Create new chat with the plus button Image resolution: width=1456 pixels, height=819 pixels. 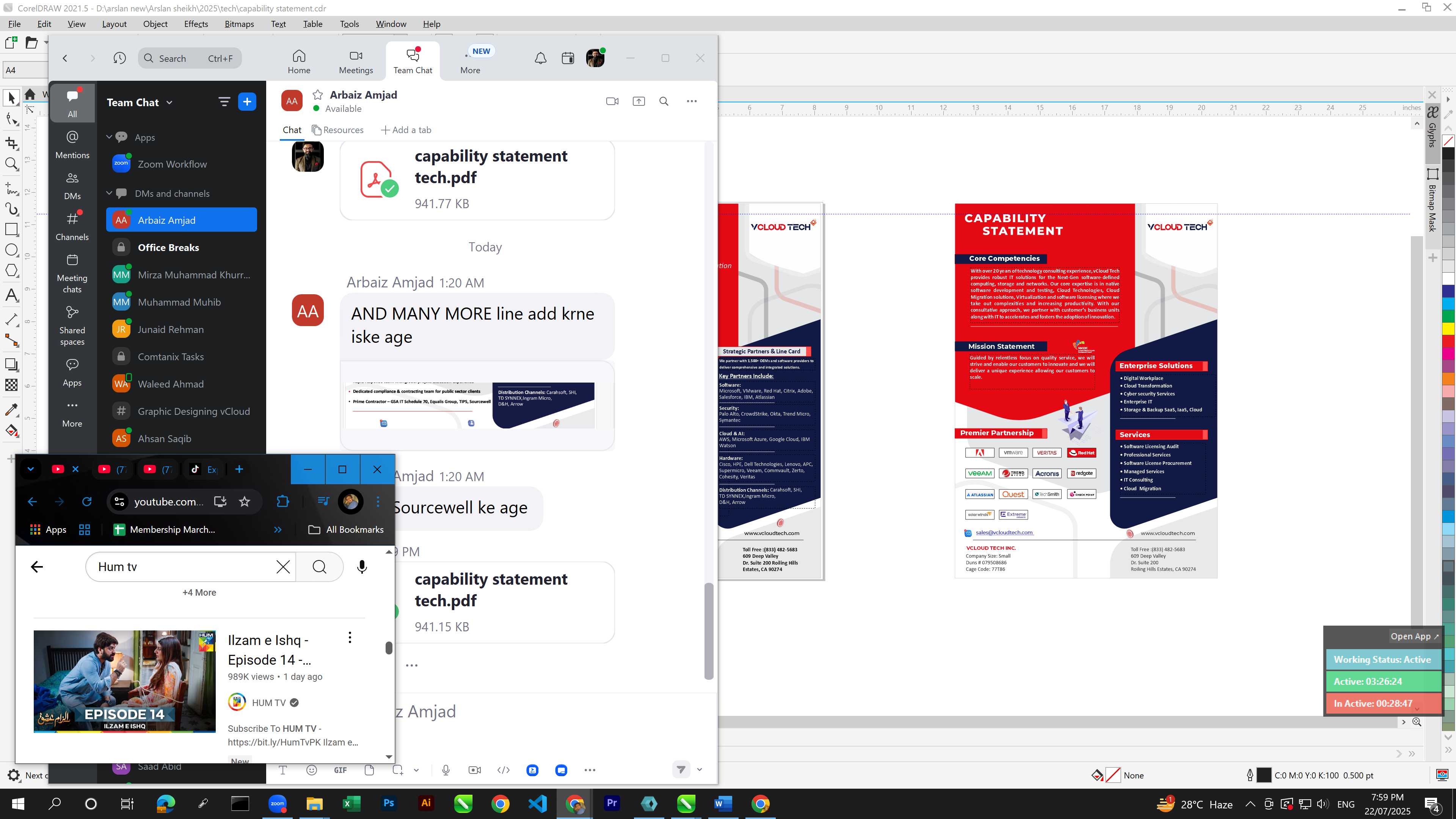247,102
